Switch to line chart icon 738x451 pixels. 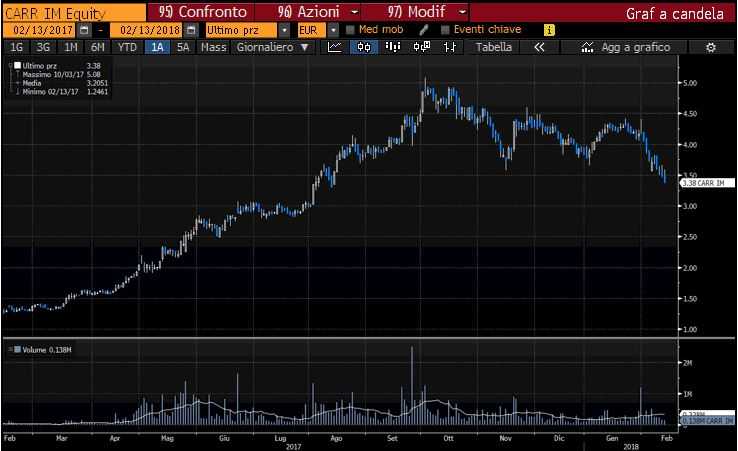(x=335, y=47)
